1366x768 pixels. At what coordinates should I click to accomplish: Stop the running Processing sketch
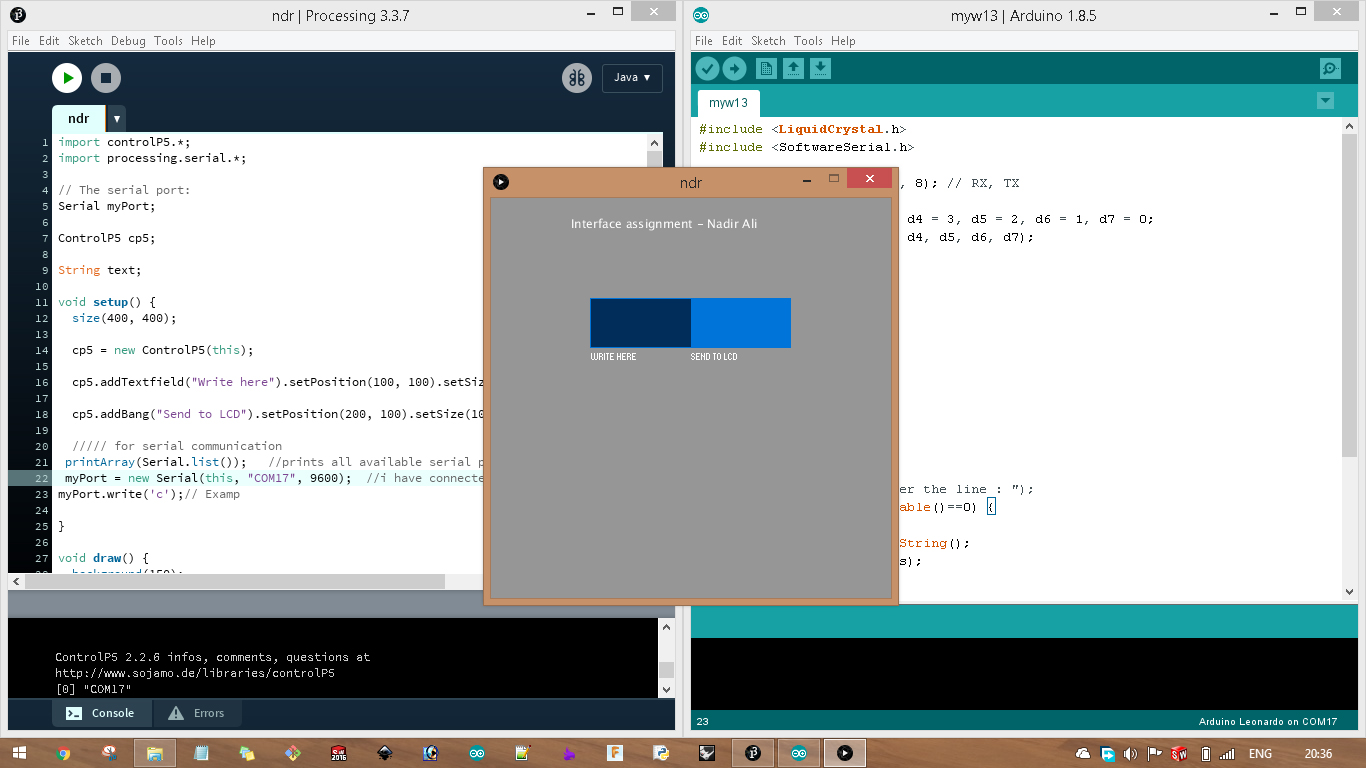click(x=106, y=78)
